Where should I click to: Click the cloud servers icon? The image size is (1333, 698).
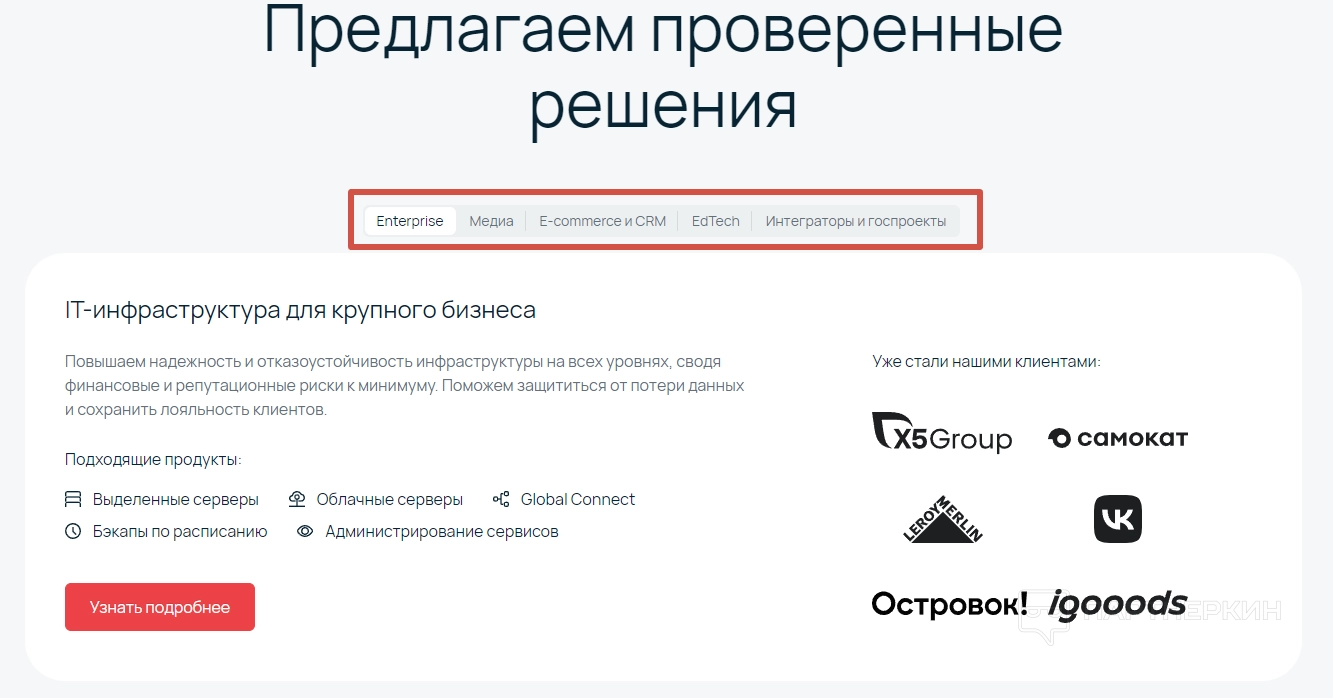[296, 499]
